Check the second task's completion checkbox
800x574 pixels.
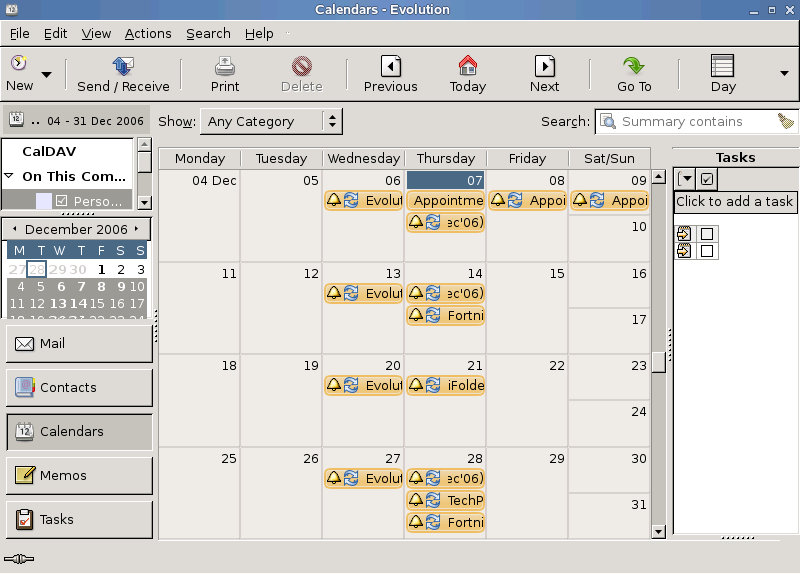point(707,251)
